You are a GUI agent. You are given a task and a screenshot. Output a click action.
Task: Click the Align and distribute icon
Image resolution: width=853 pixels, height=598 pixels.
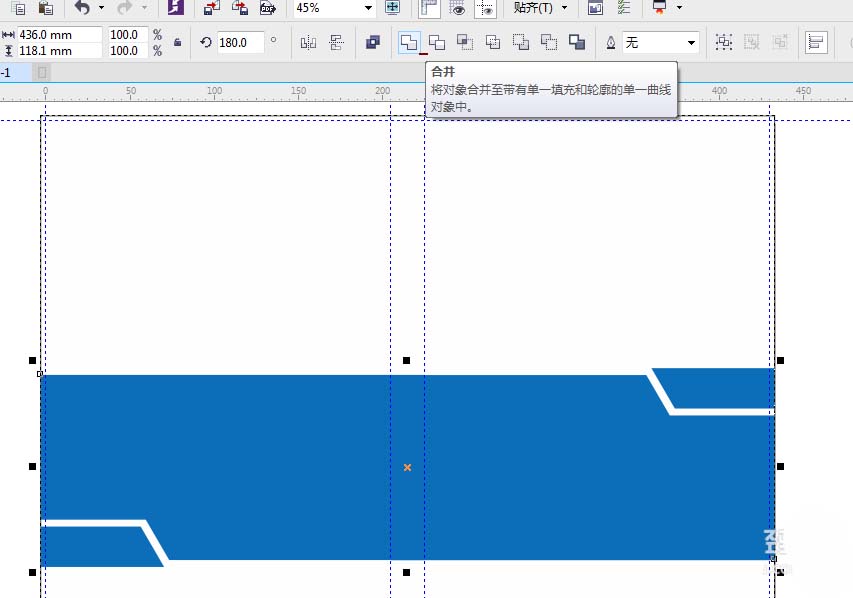[816, 42]
